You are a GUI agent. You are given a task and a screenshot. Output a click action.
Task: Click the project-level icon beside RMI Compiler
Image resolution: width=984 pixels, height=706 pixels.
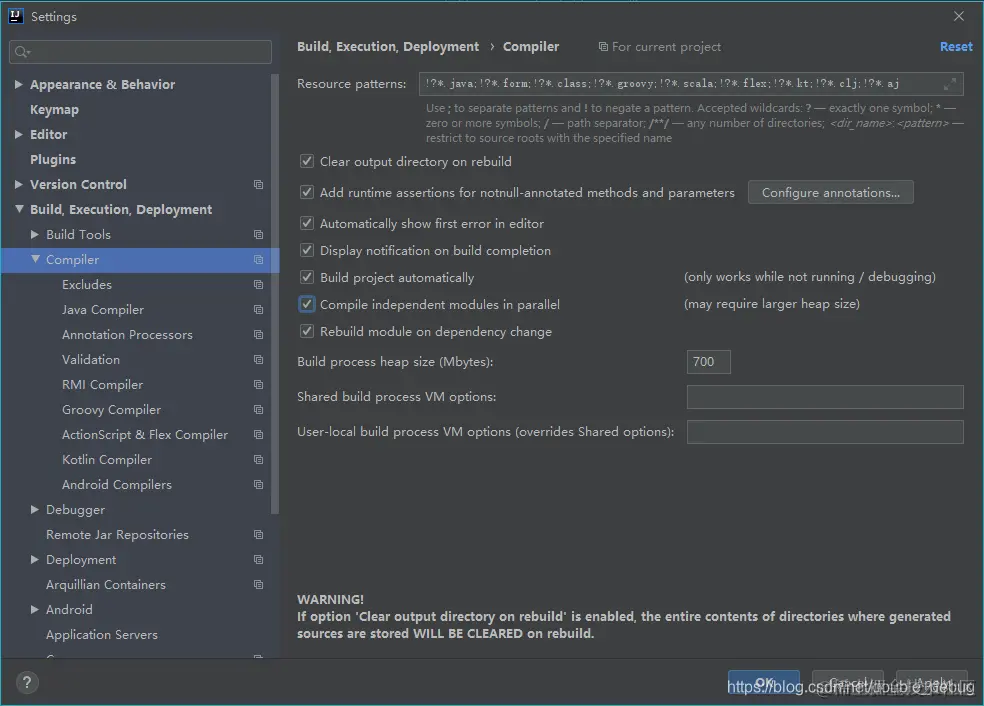click(x=258, y=385)
